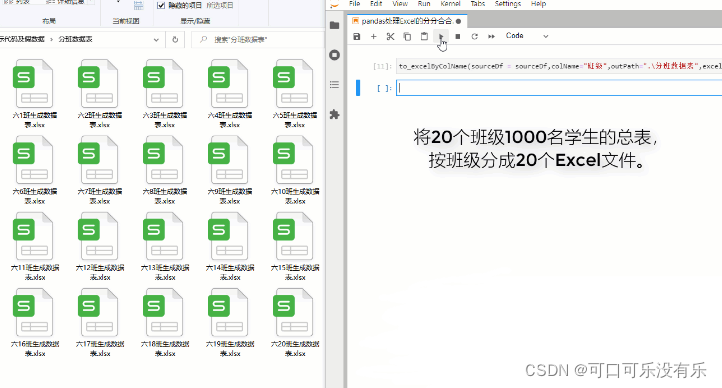Cut the selected cell with the scissors icon
The image size is (722, 388).
coord(390,36)
